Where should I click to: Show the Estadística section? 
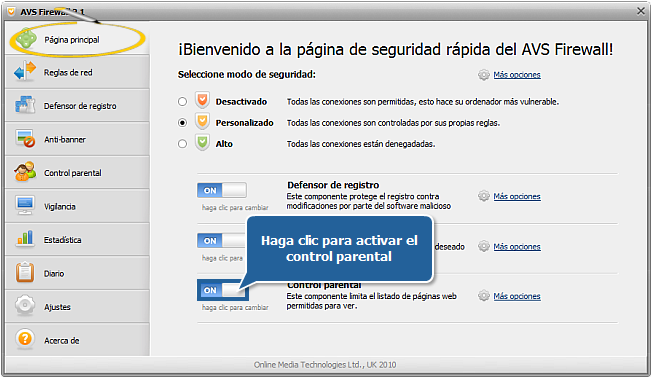[x=77, y=239]
